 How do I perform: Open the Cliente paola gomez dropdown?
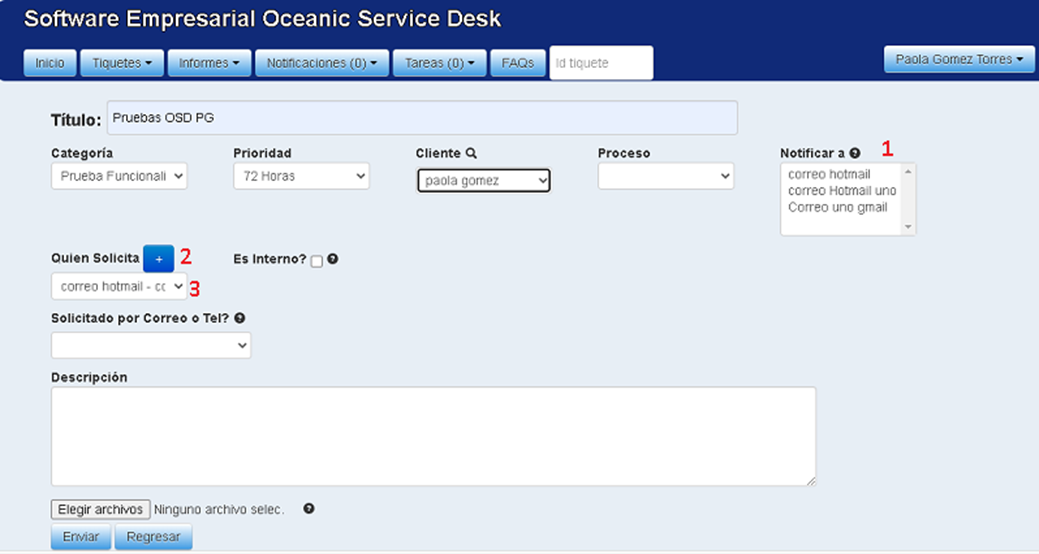coord(483,181)
